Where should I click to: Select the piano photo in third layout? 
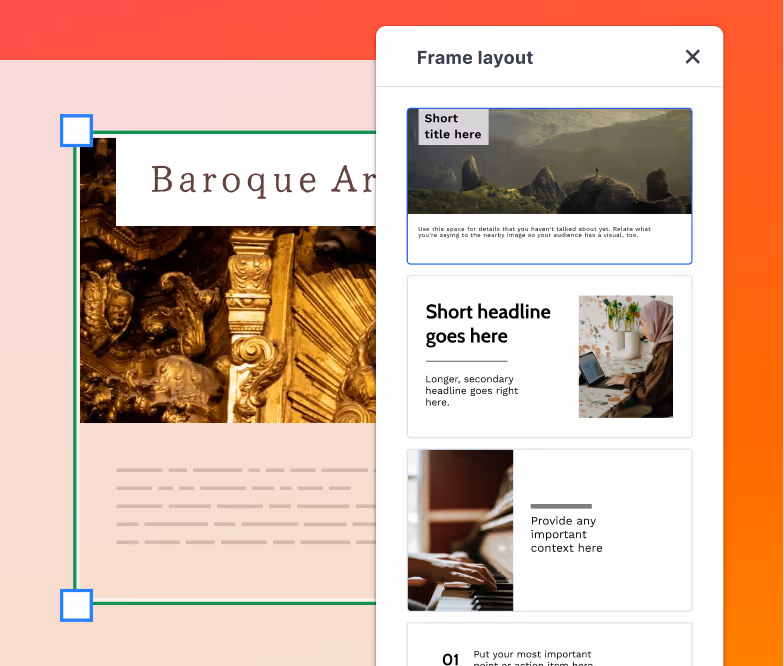(x=460, y=530)
